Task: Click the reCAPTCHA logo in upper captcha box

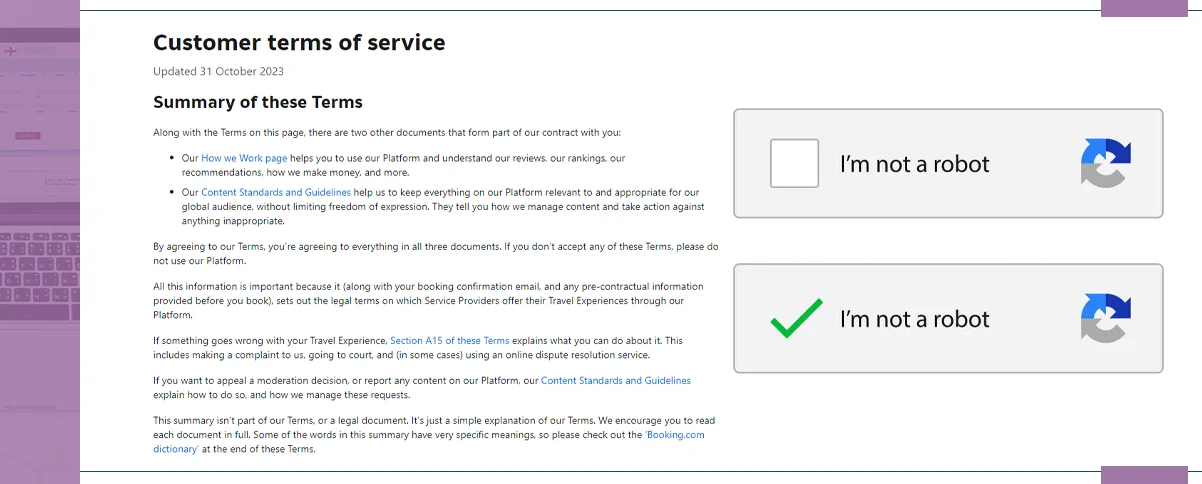Action: pos(1105,163)
